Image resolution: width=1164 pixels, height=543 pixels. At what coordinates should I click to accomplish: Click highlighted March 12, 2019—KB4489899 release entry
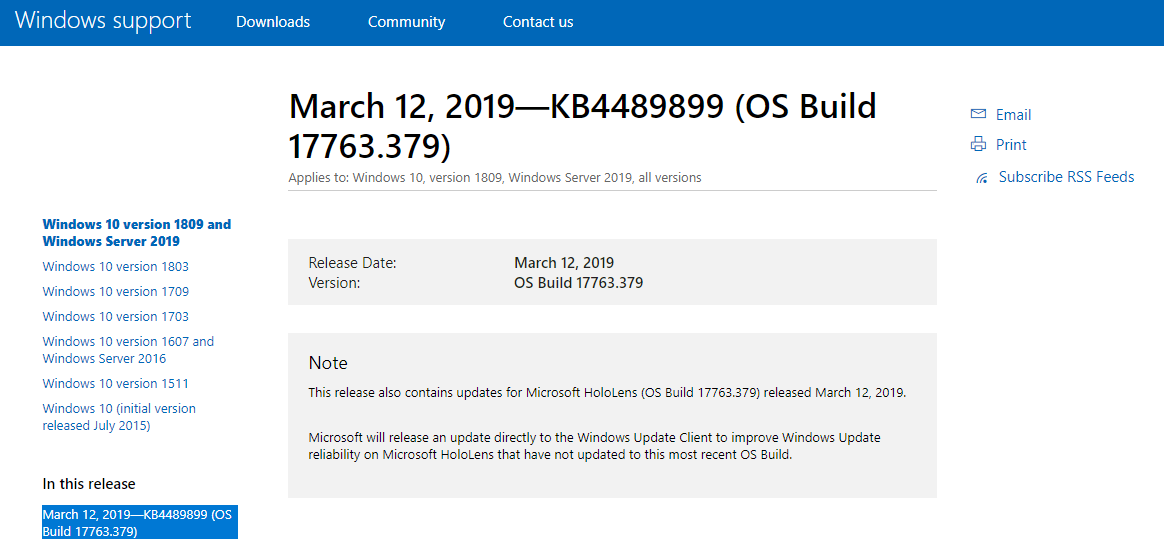click(x=140, y=523)
